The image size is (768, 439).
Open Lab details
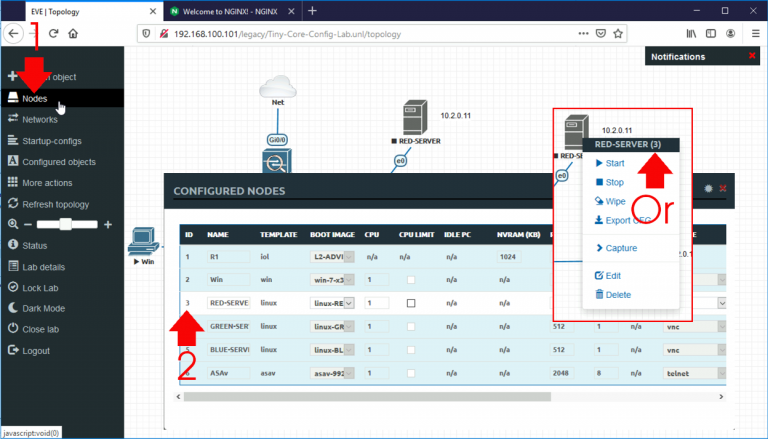point(43,267)
